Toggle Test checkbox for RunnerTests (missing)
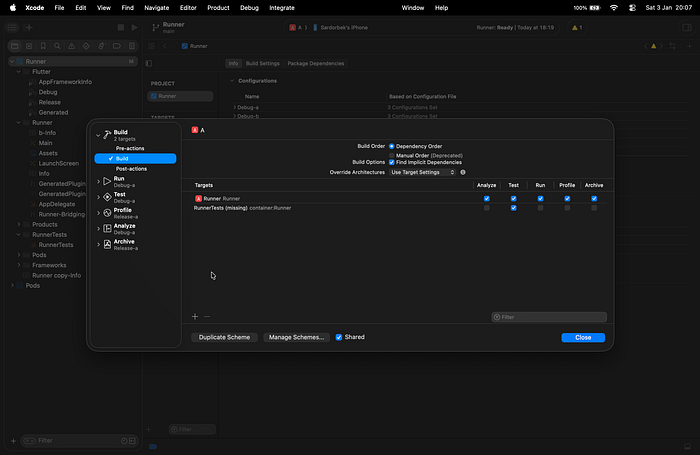 point(513,208)
